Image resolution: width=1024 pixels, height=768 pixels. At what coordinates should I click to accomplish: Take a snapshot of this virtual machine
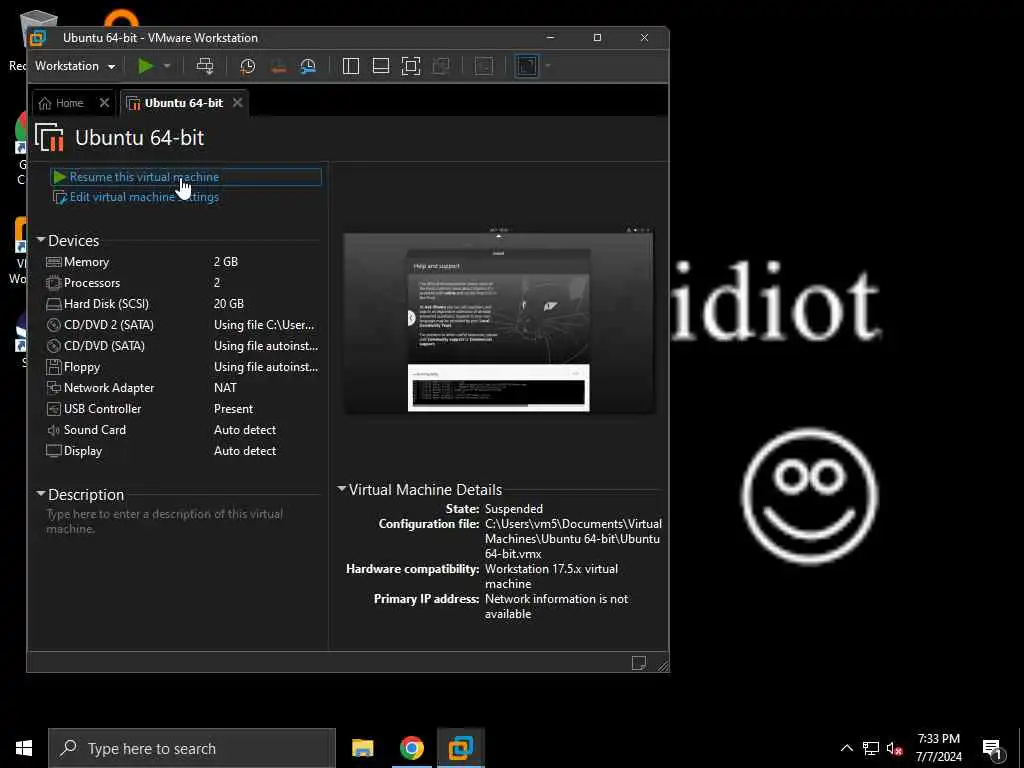coord(248,66)
